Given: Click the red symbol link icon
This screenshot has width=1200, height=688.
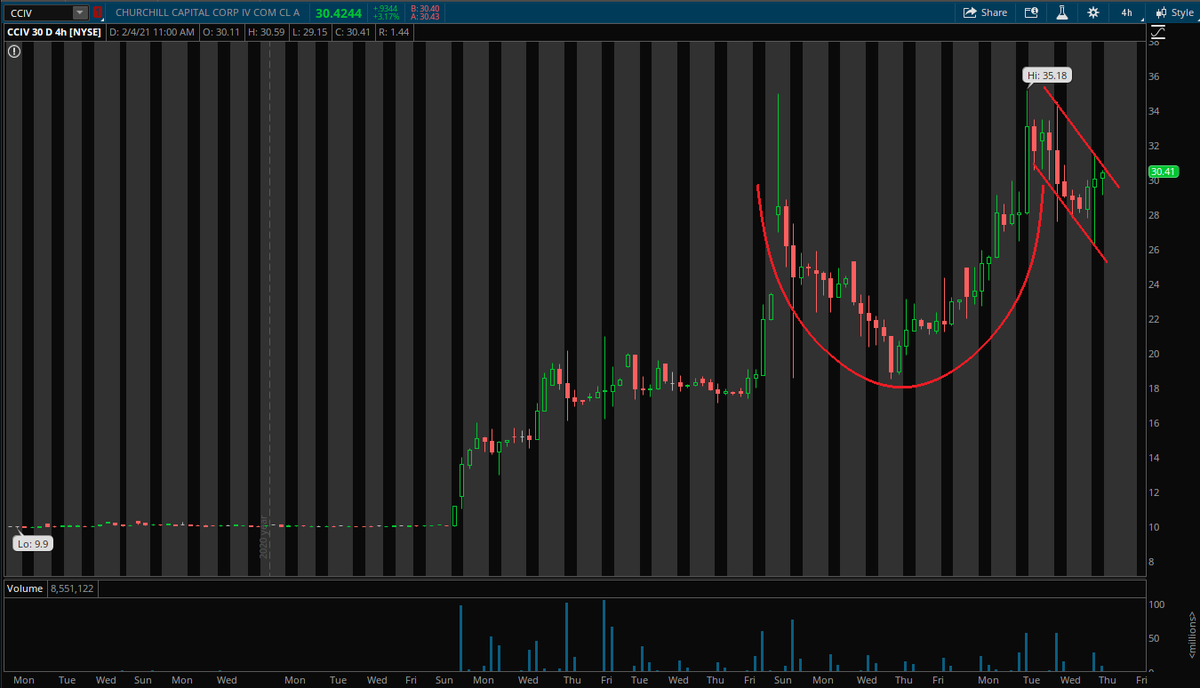Looking at the screenshot, I should pyautogui.click(x=97, y=13).
